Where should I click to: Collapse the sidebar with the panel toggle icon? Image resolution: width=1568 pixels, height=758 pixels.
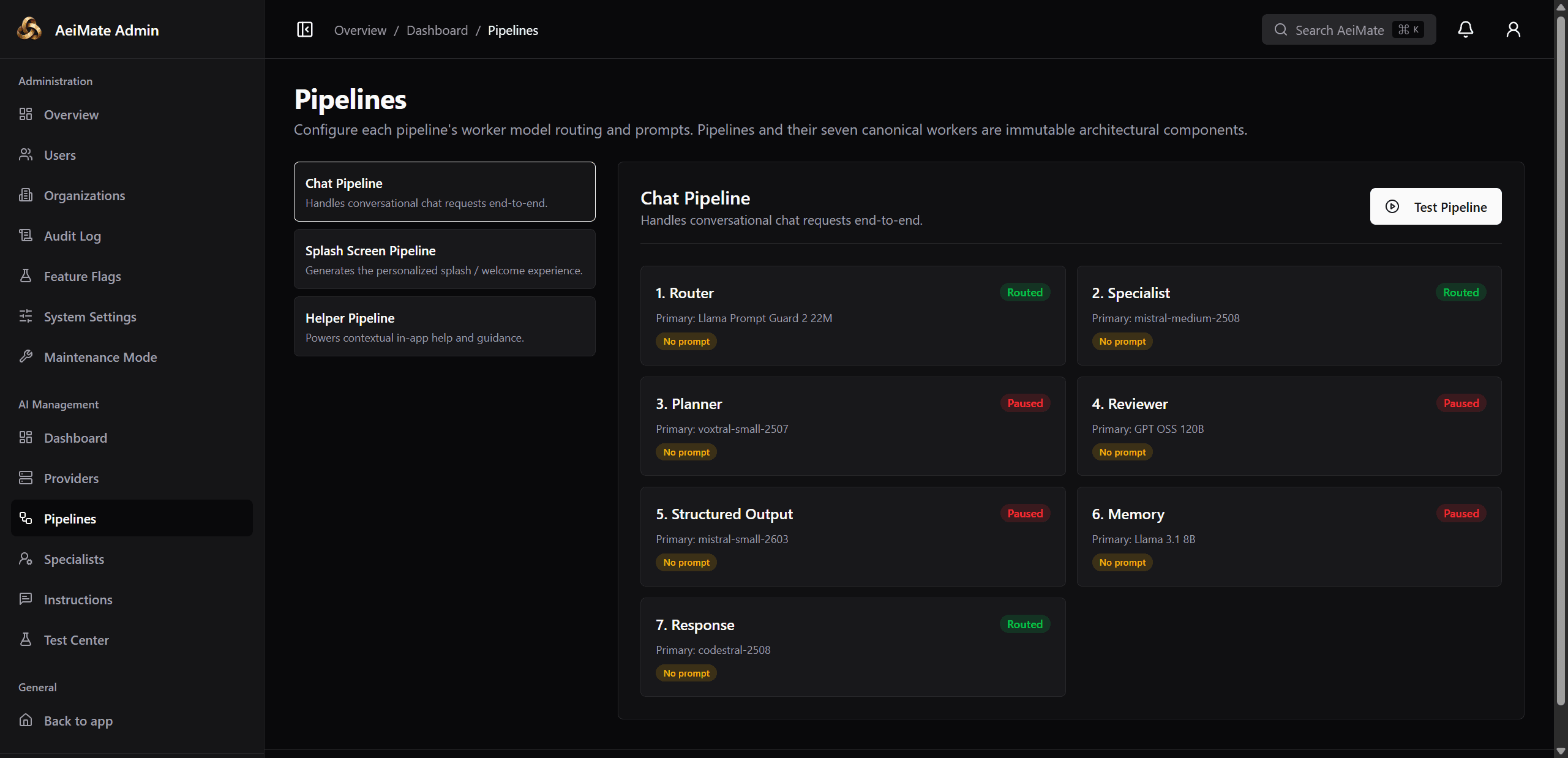click(x=304, y=29)
